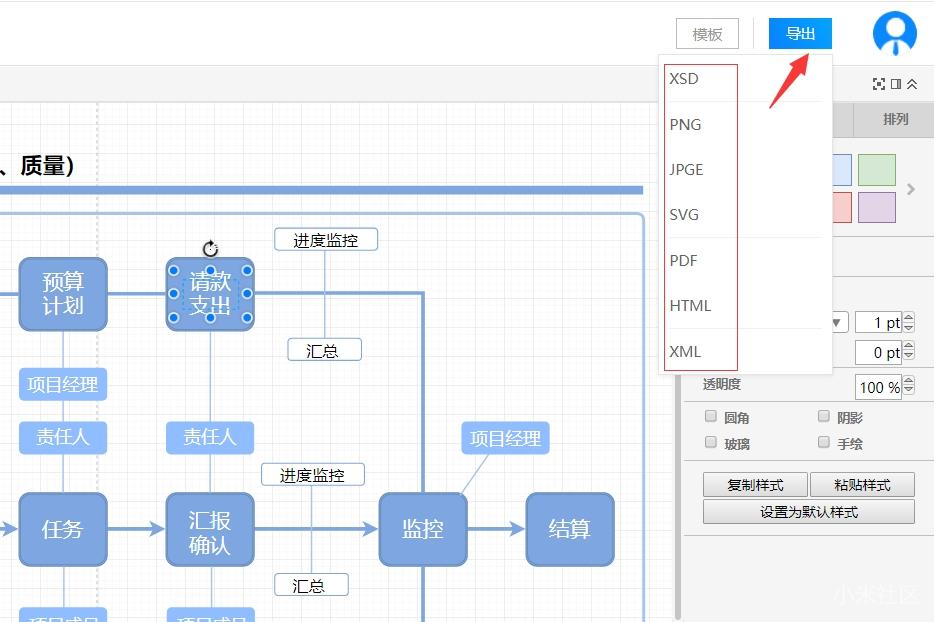Enable the 手绘 sketch checkbox
Screen dimensions: 934x622
824,442
